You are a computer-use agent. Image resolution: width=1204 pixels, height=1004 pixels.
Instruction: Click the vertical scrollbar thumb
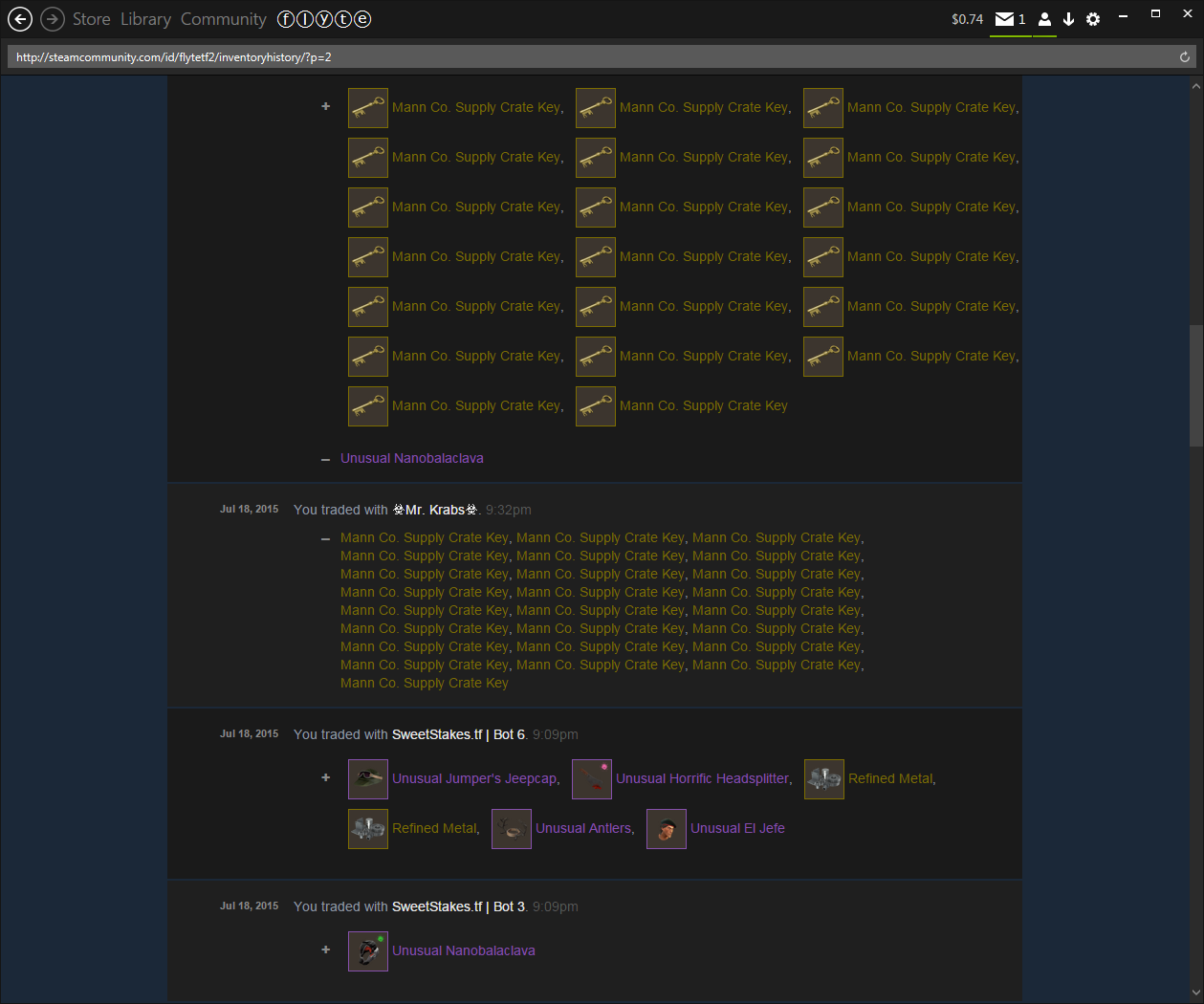[x=1195, y=385]
